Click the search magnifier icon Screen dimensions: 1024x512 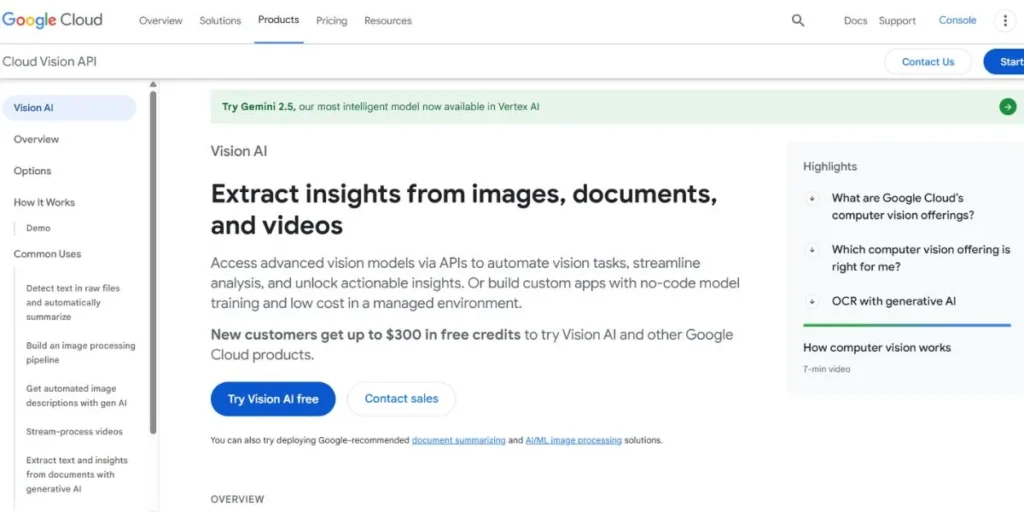(x=798, y=20)
